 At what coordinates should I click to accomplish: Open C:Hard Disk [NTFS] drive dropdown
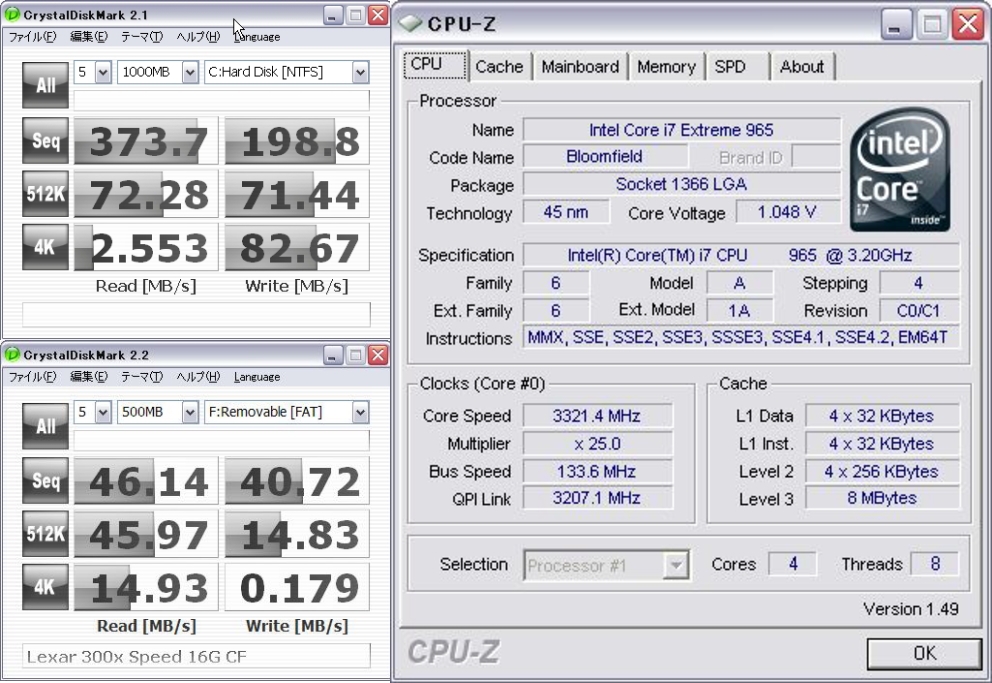(360, 72)
